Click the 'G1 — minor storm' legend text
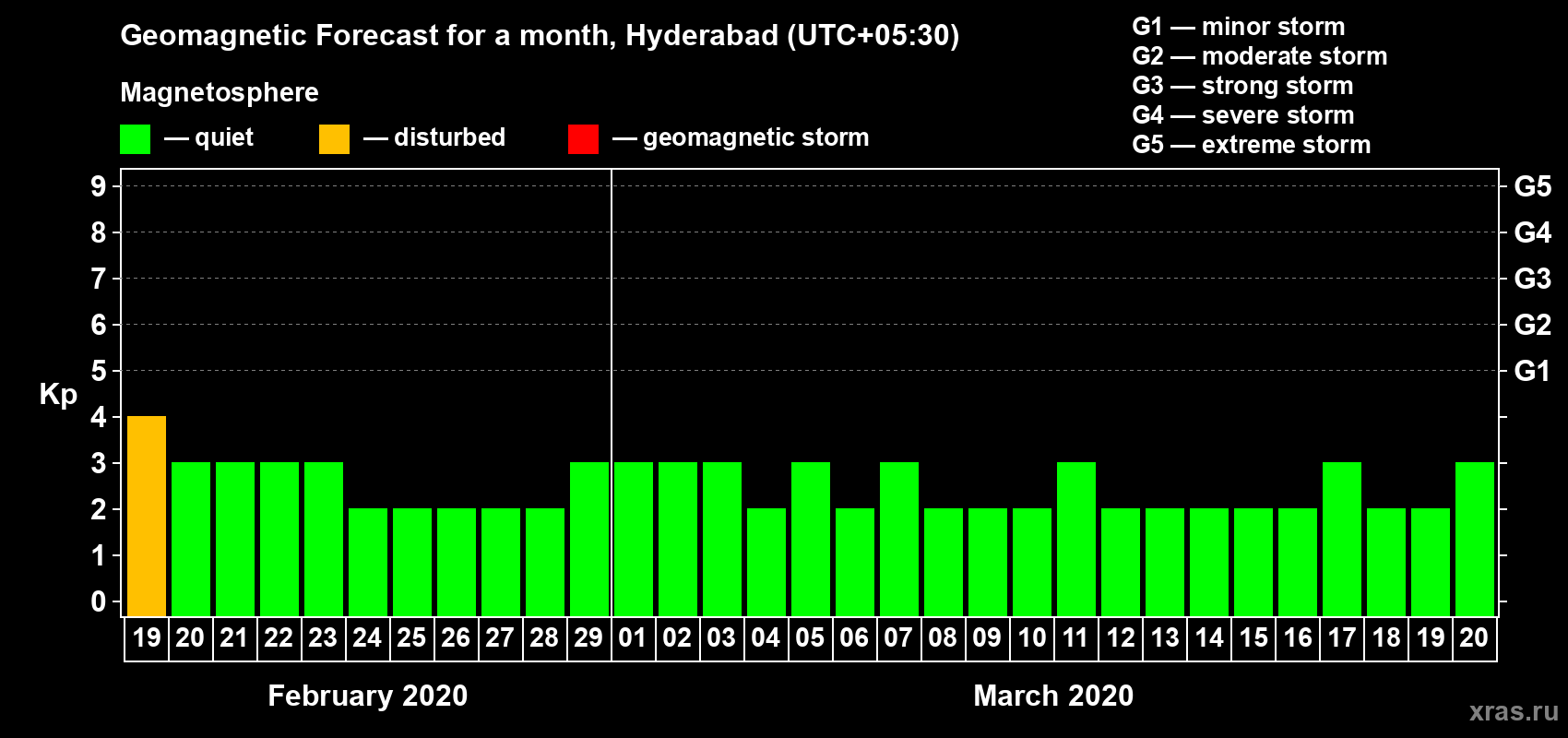The width and height of the screenshot is (1568, 738). click(x=1238, y=27)
